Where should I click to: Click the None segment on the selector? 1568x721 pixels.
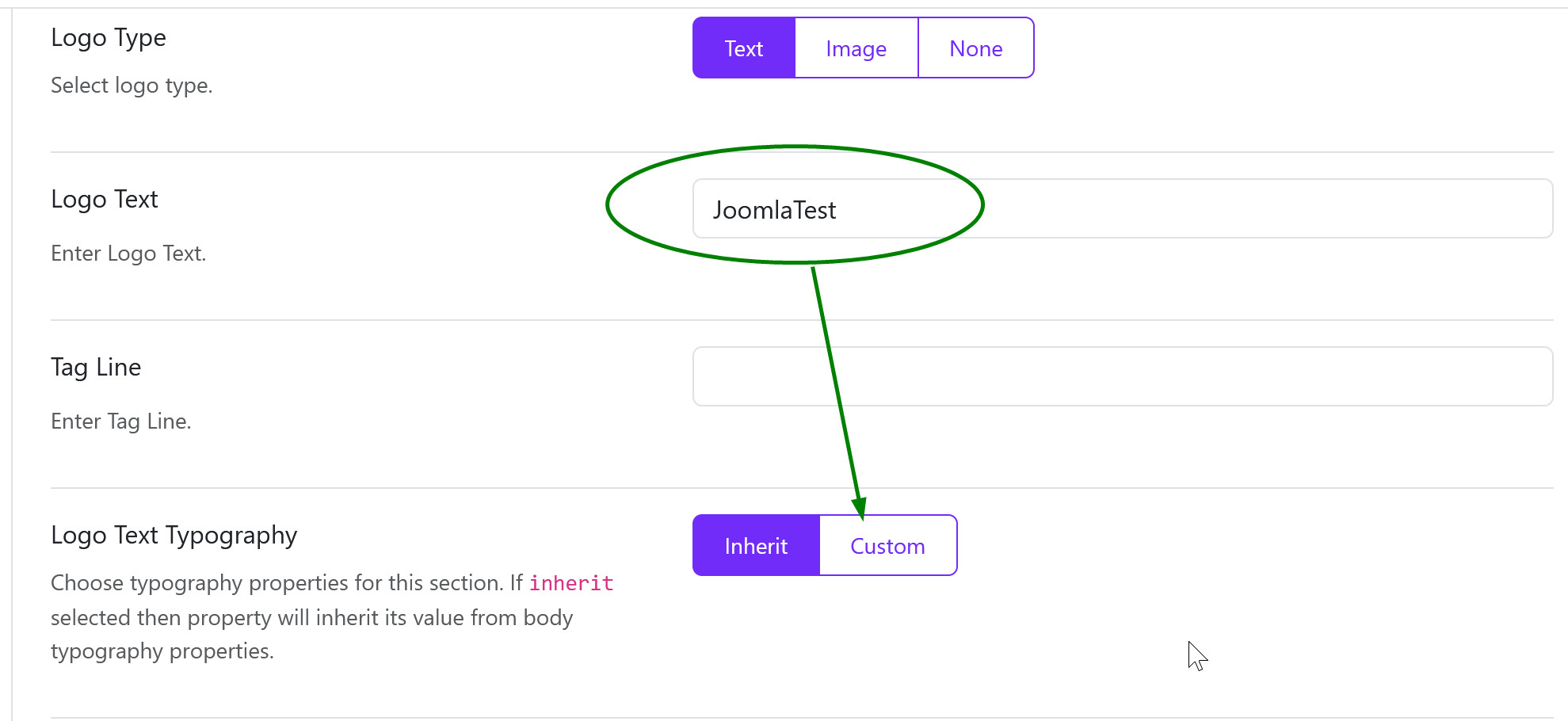tap(975, 48)
